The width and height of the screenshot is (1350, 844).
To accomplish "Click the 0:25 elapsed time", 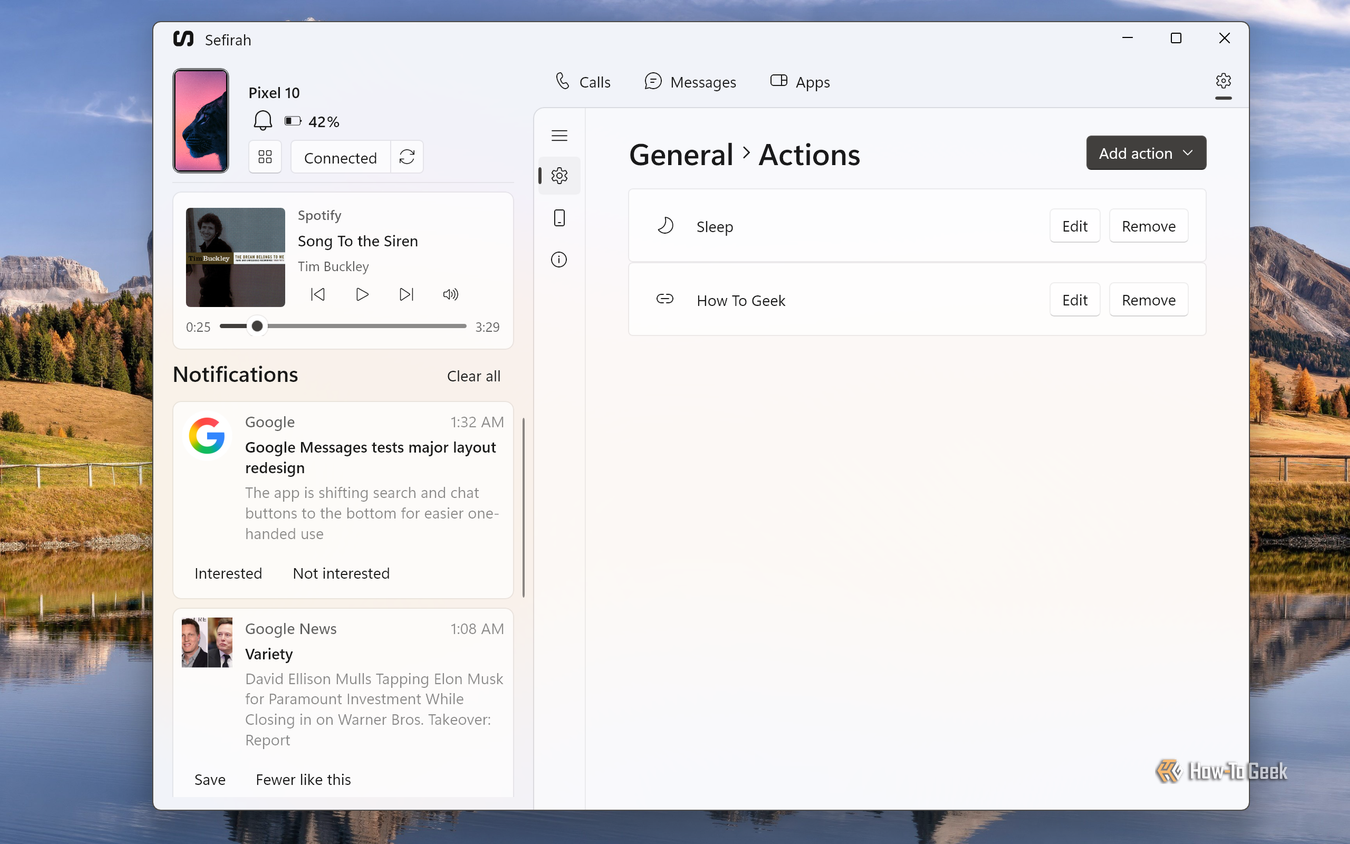I will [x=198, y=327].
